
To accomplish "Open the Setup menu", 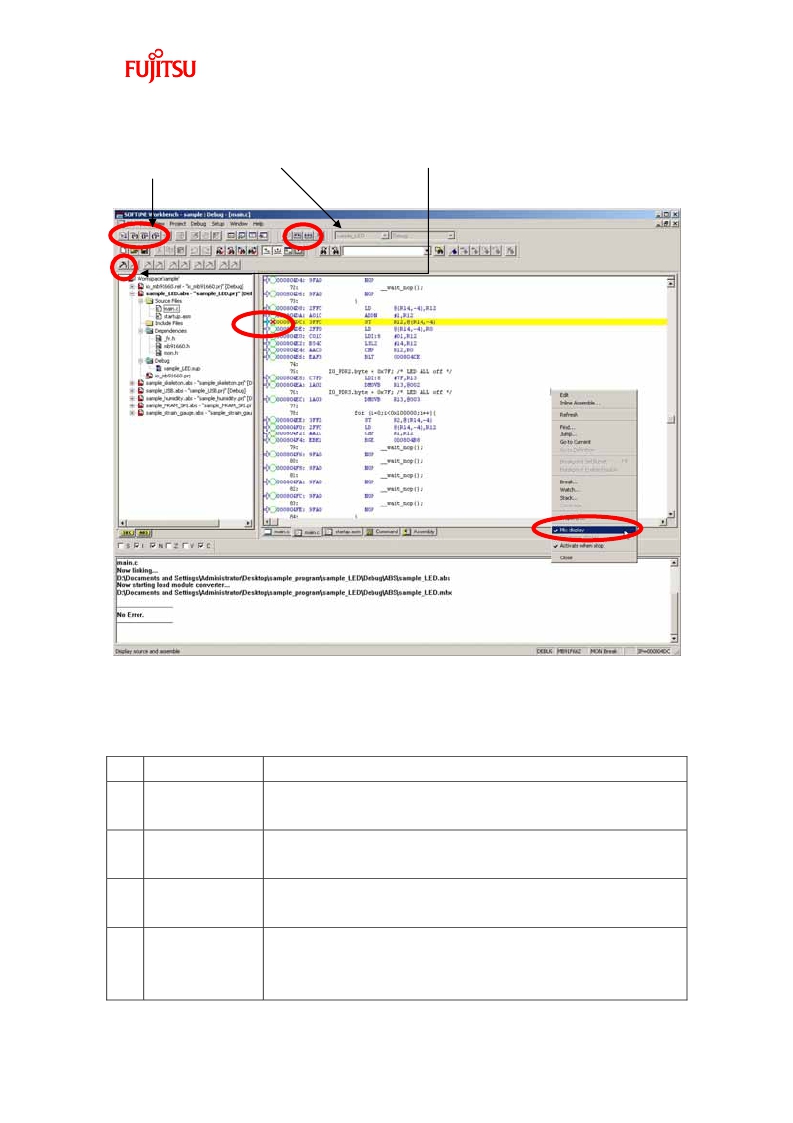I will (x=218, y=223).
